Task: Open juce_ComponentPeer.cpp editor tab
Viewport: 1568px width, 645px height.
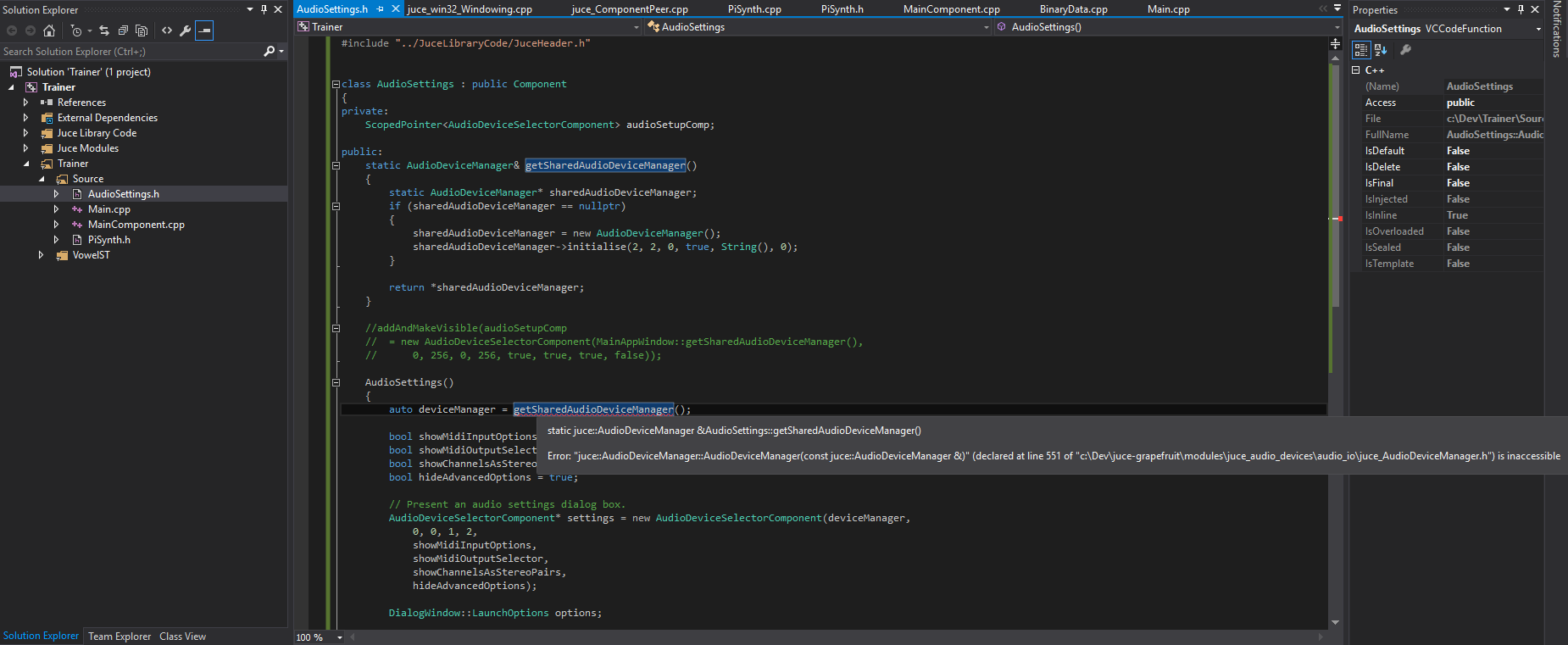Action: click(630, 9)
